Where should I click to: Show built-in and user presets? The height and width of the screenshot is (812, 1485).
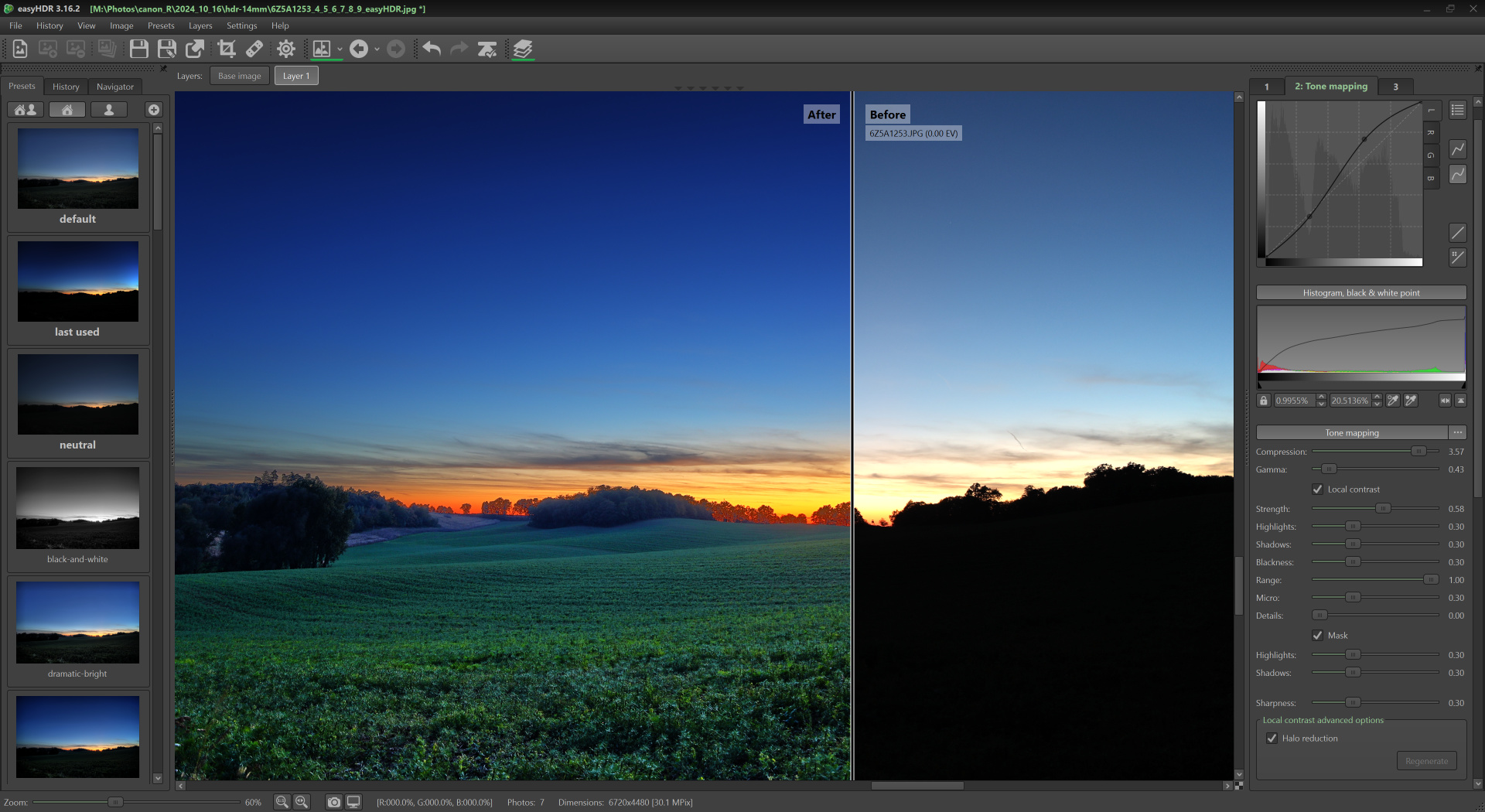tap(26, 110)
